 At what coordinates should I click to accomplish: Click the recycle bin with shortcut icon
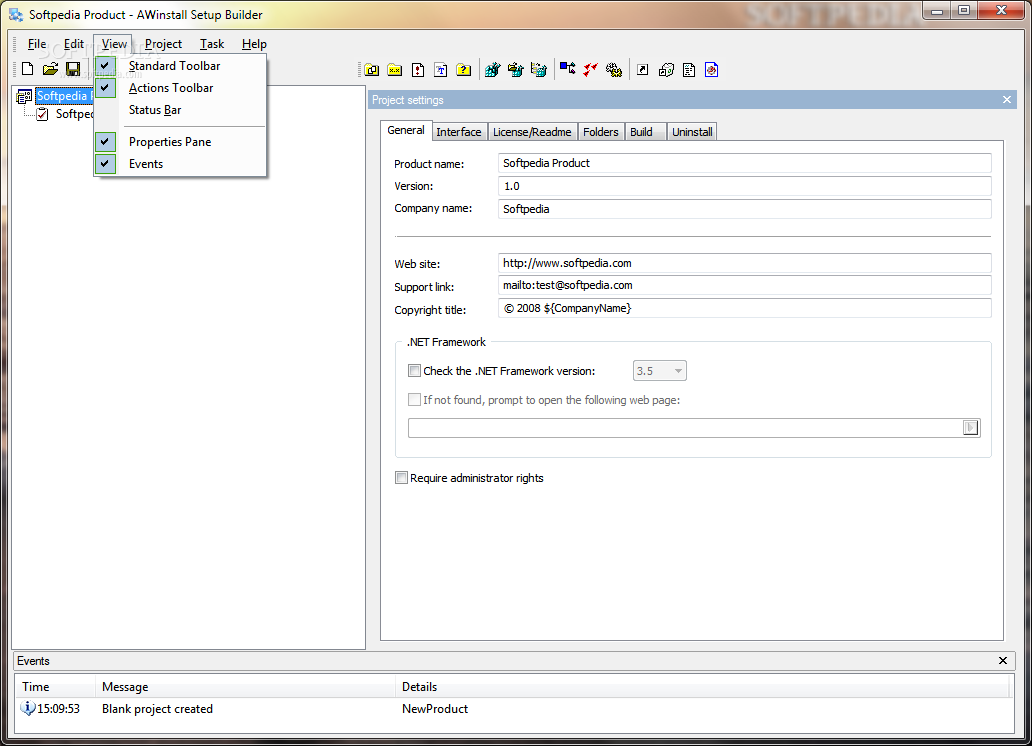point(666,70)
